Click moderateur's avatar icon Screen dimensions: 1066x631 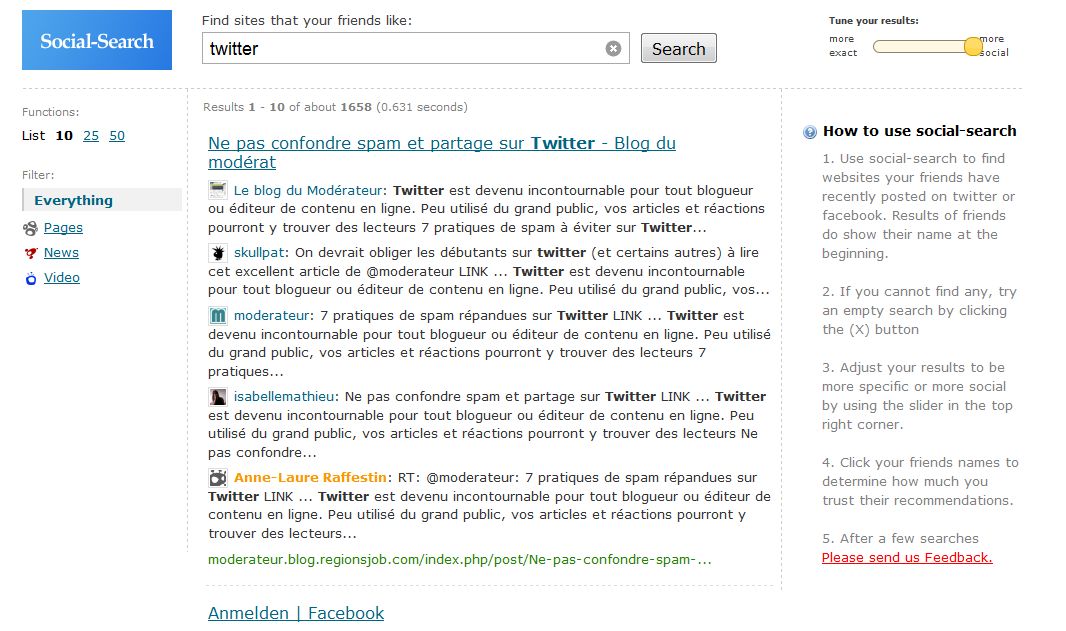[x=218, y=316]
